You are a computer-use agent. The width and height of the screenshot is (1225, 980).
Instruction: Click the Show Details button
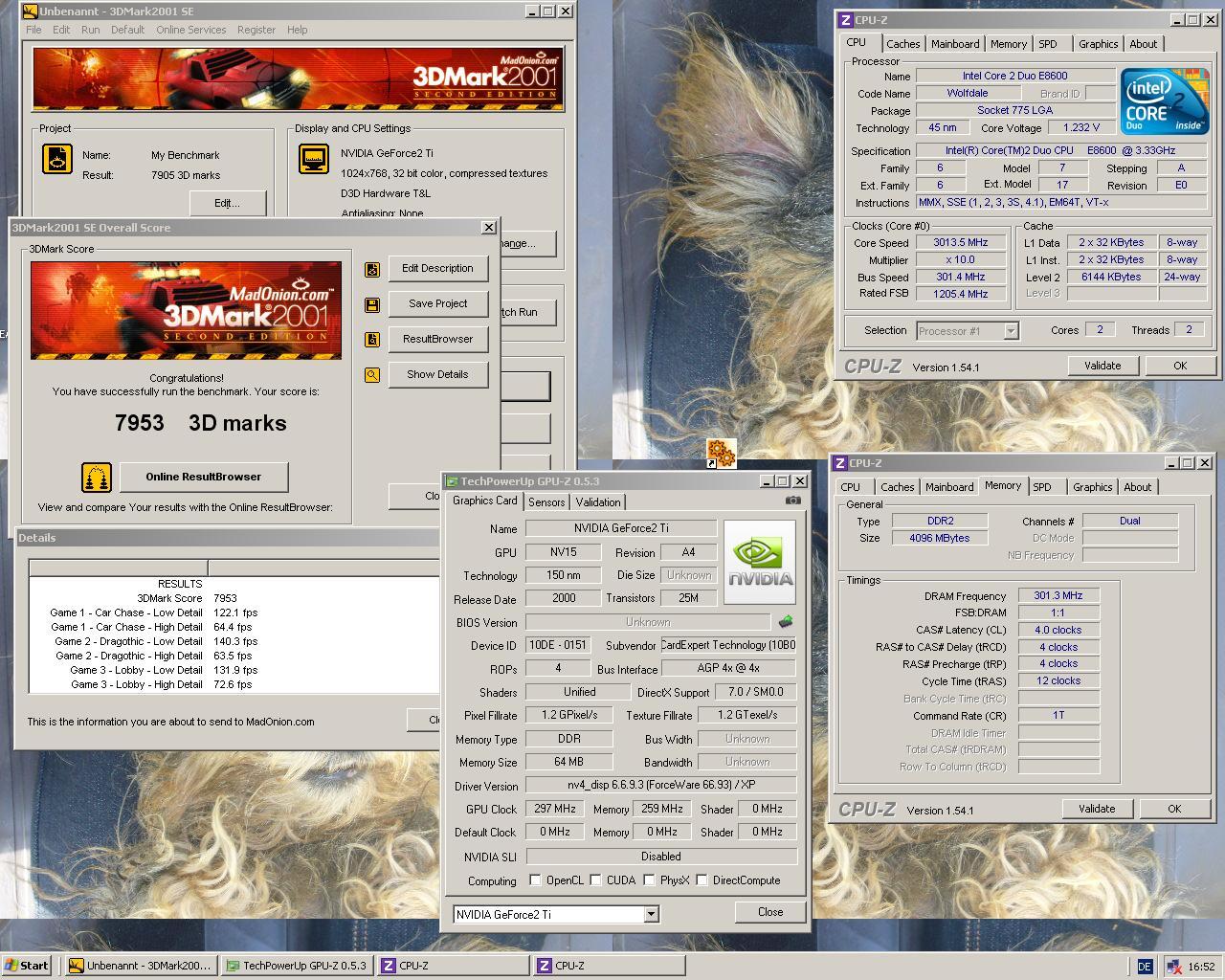tap(437, 374)
